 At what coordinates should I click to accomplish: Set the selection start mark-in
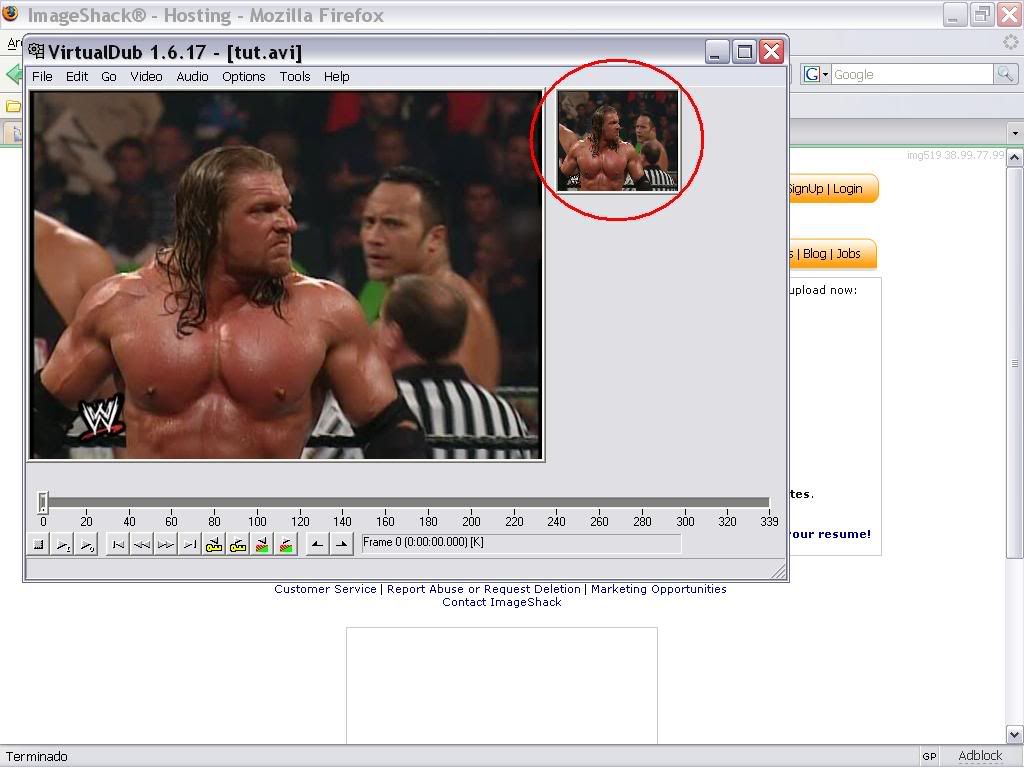tap(317, 544)
